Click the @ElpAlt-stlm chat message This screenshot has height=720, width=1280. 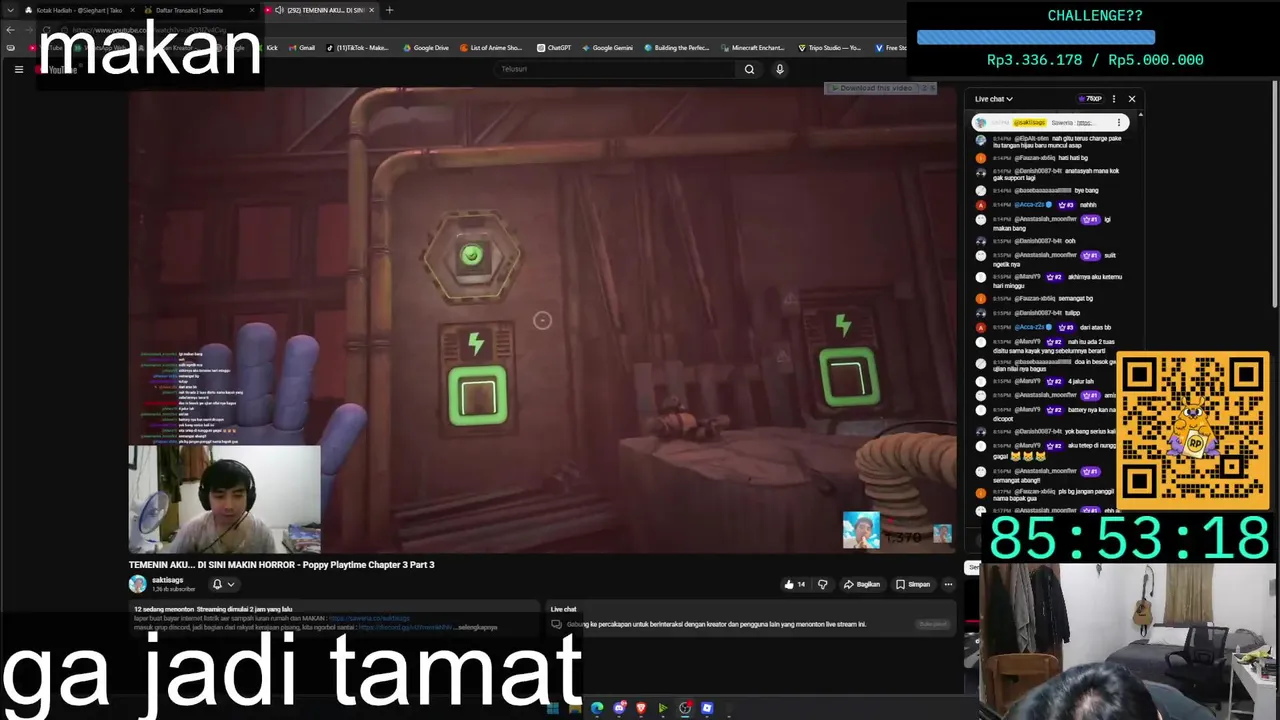1050,142
